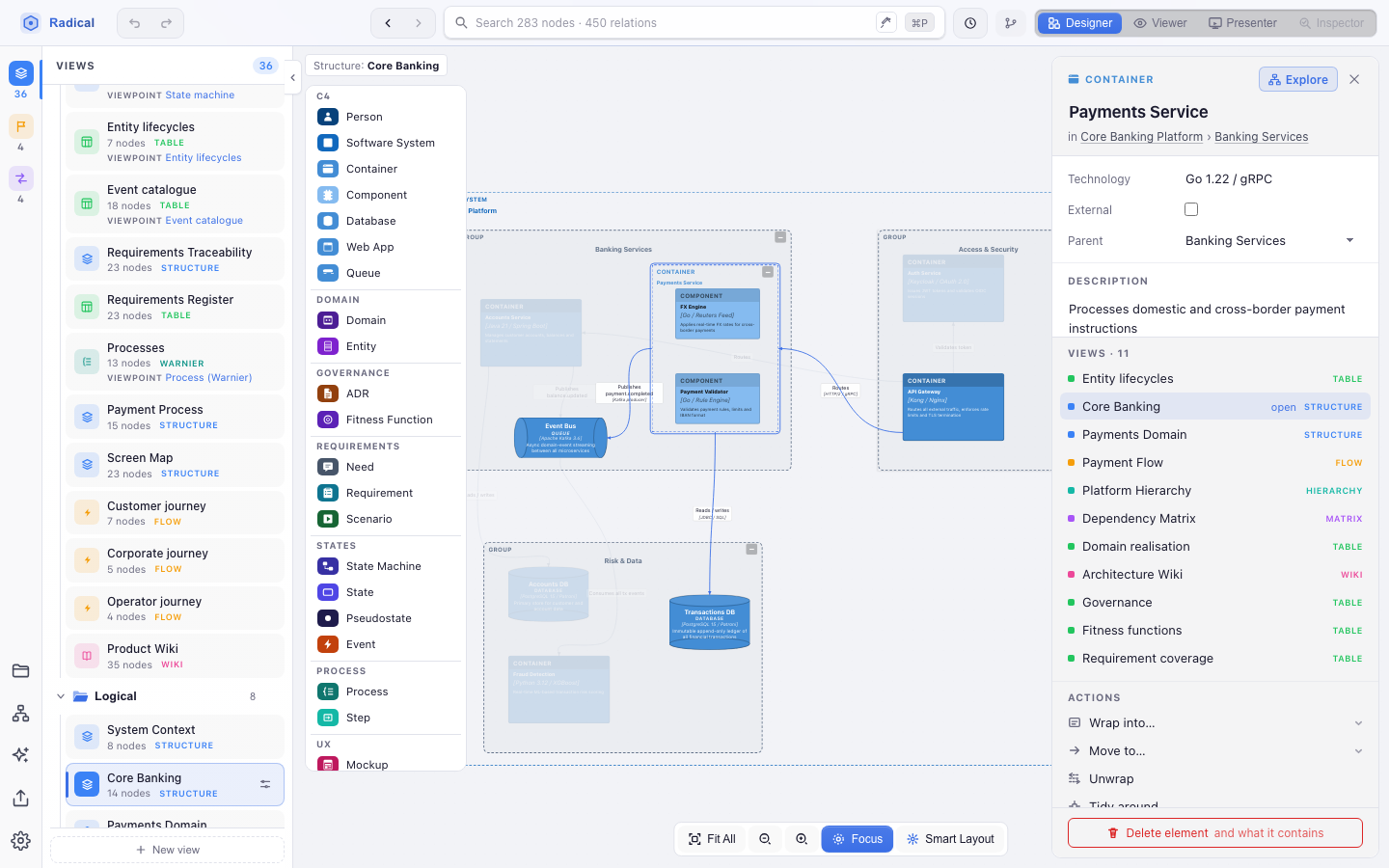1389x868 pixels.
Task: Switch to the Viewer mode tab
Action: coord(1160,23)
